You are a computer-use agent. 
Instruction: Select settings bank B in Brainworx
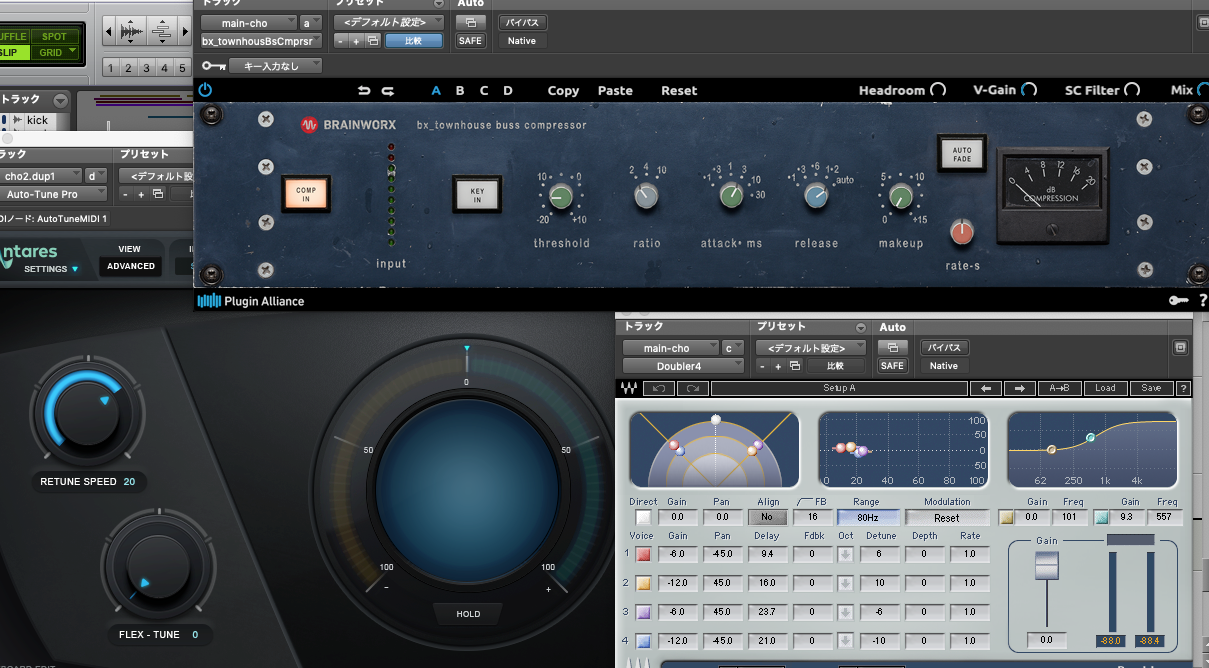click(460, 91)
